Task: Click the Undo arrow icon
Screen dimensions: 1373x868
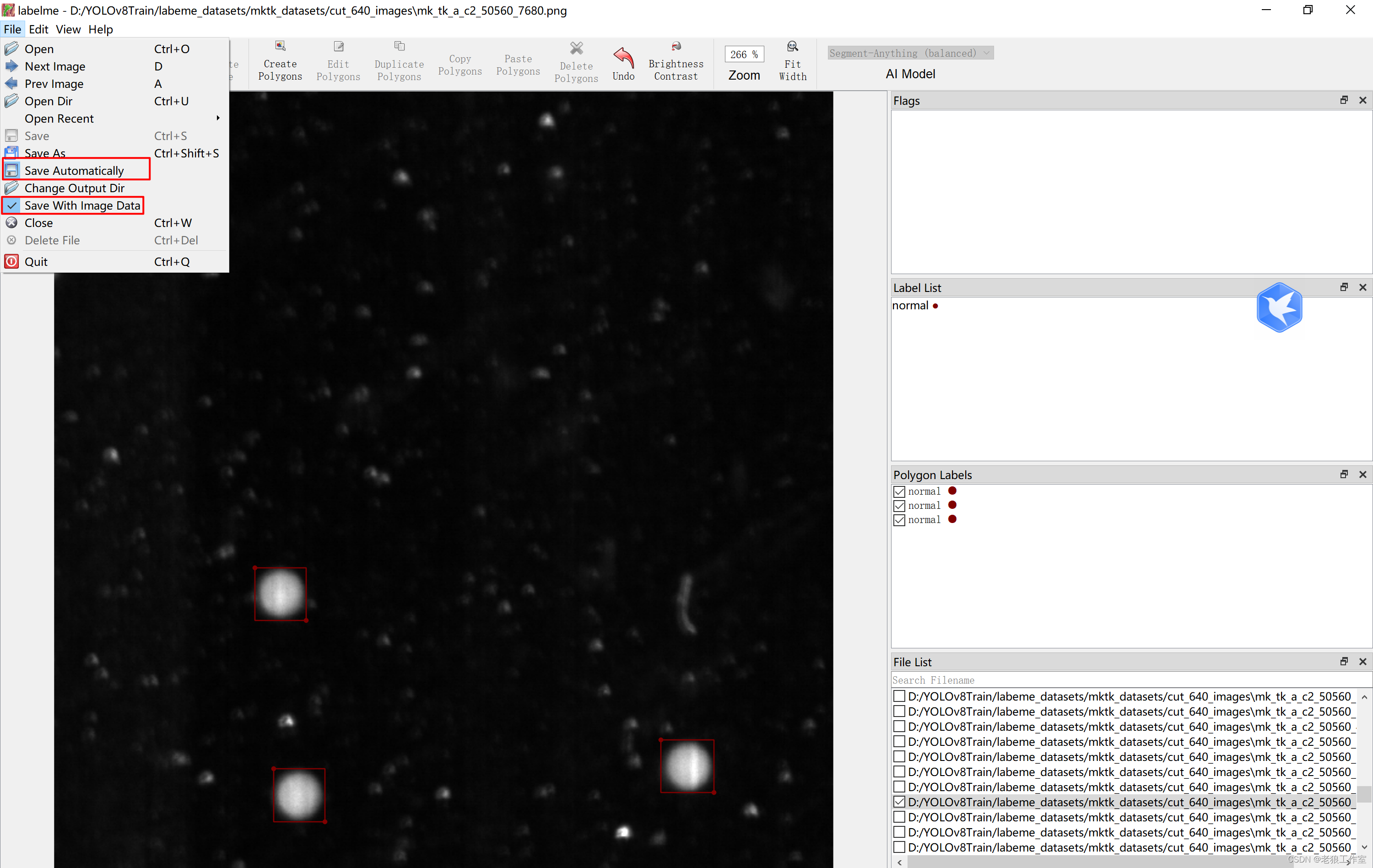Action: (623, 57)
